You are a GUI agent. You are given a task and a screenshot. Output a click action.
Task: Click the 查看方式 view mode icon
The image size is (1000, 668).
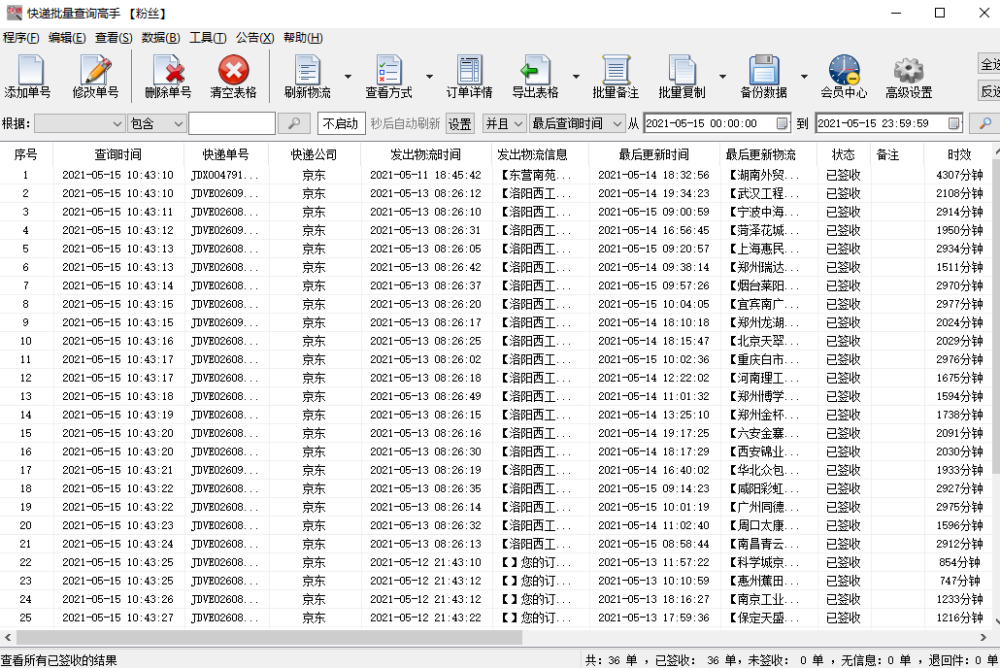click(389, 77)
